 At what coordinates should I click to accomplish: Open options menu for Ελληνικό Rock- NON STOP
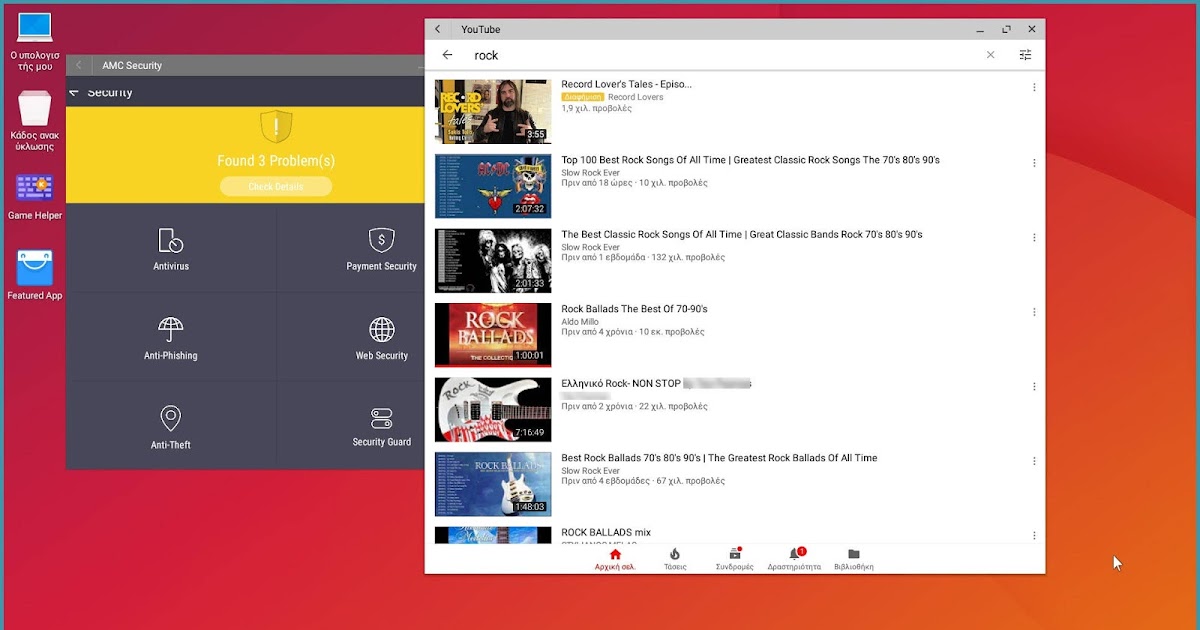pos(1034,387)
